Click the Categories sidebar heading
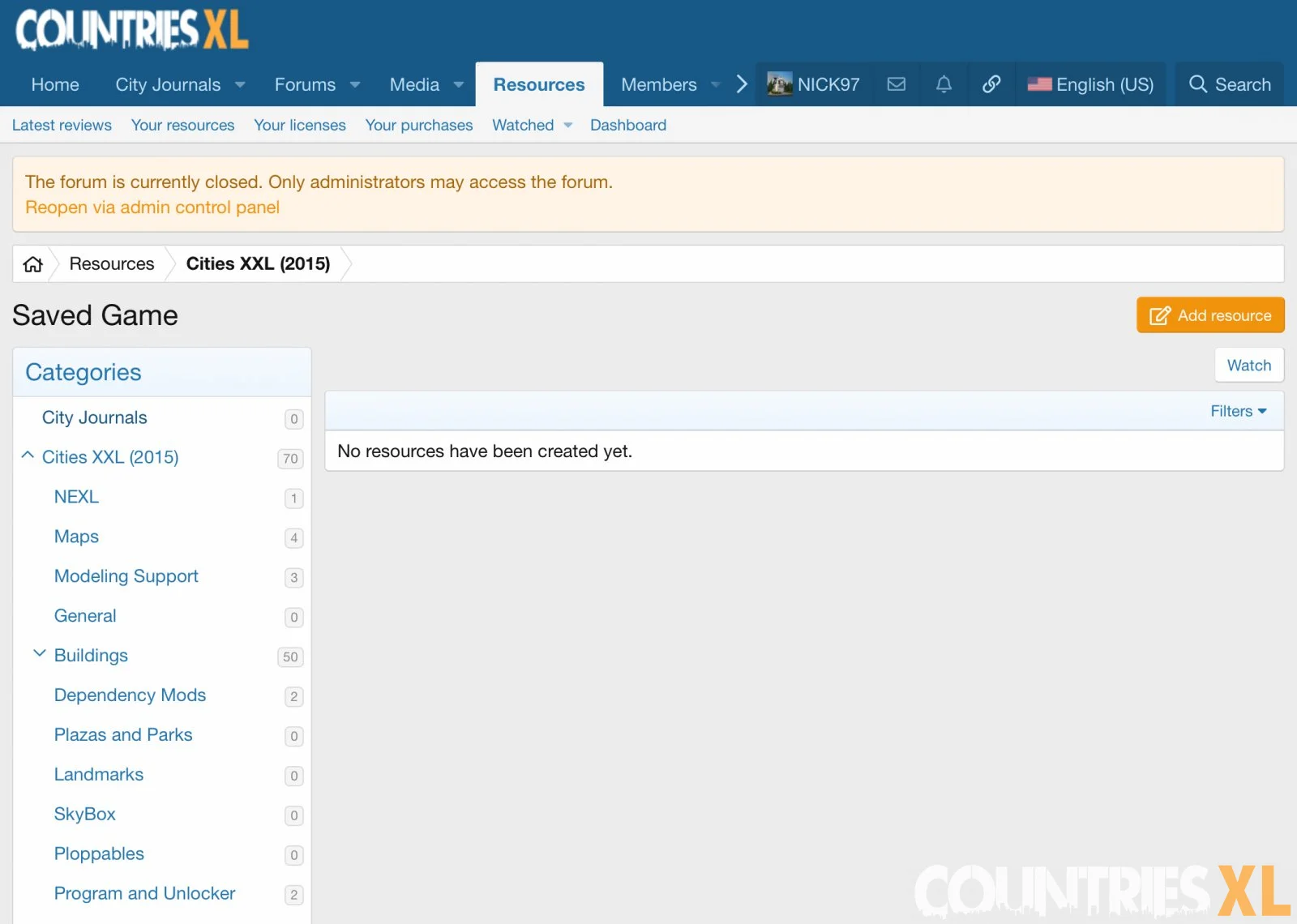Screen dimensions: 1297x924 [x=83, y=372]
